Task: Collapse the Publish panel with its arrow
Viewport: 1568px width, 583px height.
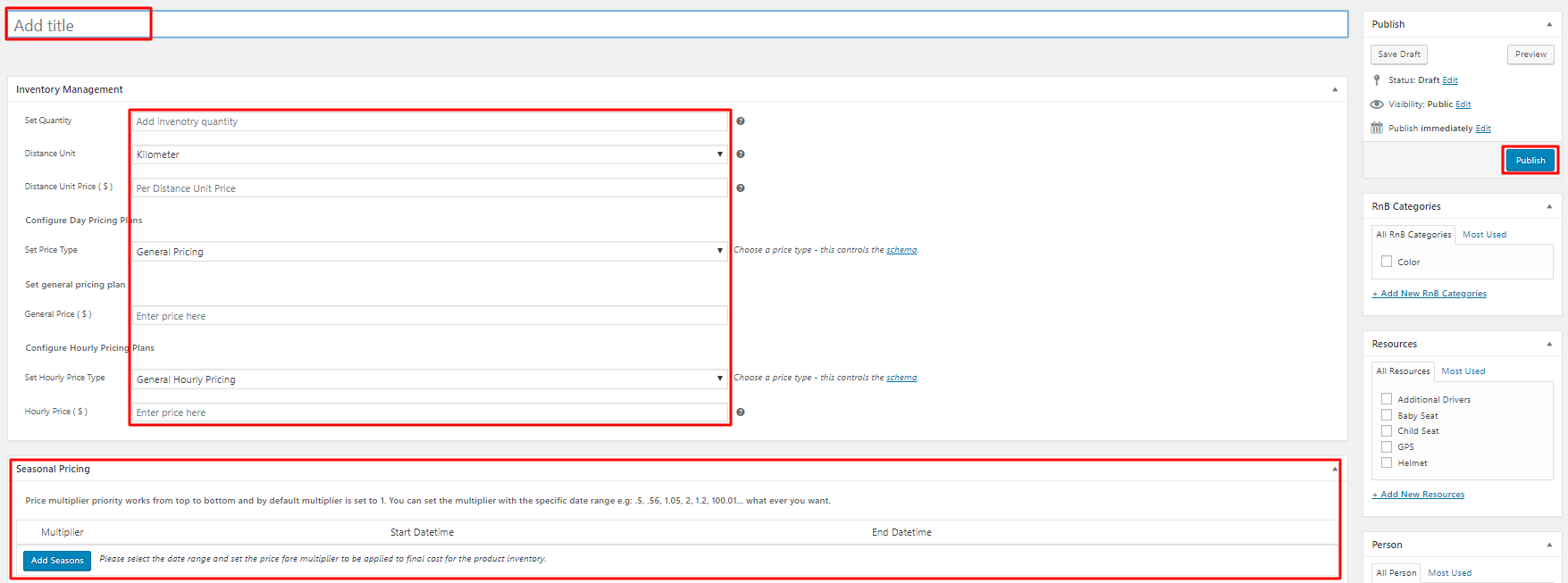Action: coord(1549,25)
